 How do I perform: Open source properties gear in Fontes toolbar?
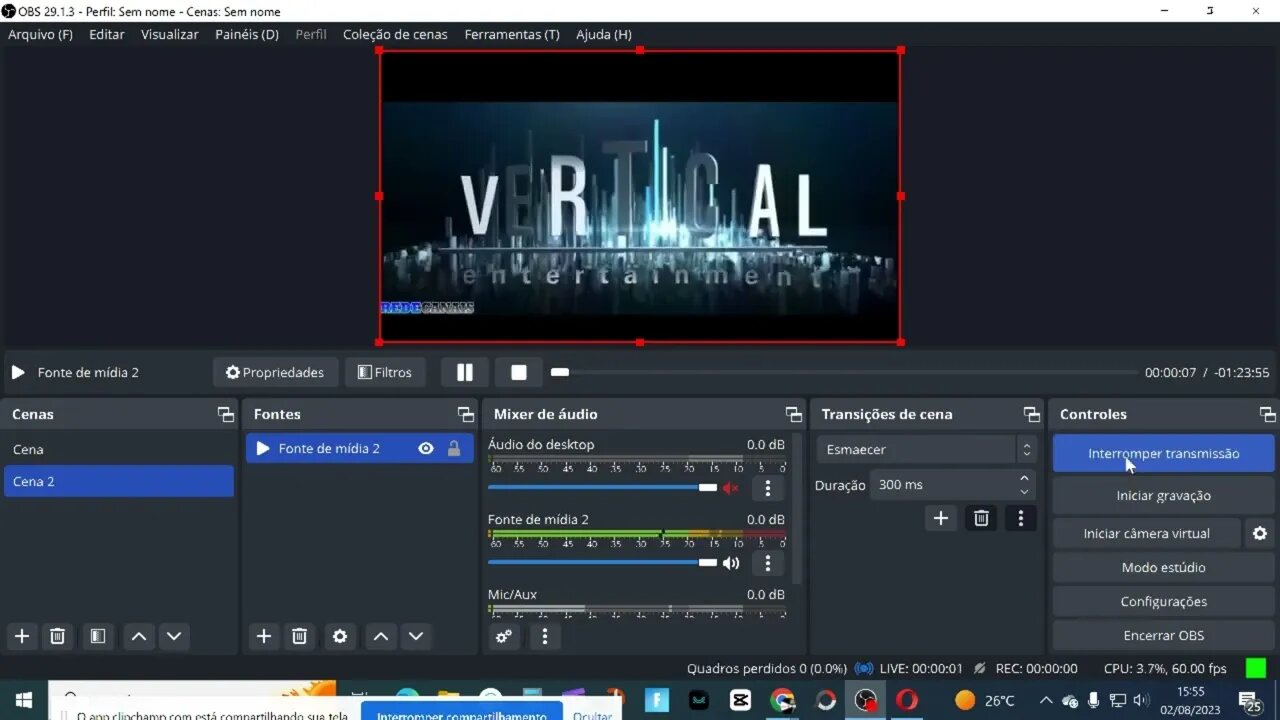[340, 636]
